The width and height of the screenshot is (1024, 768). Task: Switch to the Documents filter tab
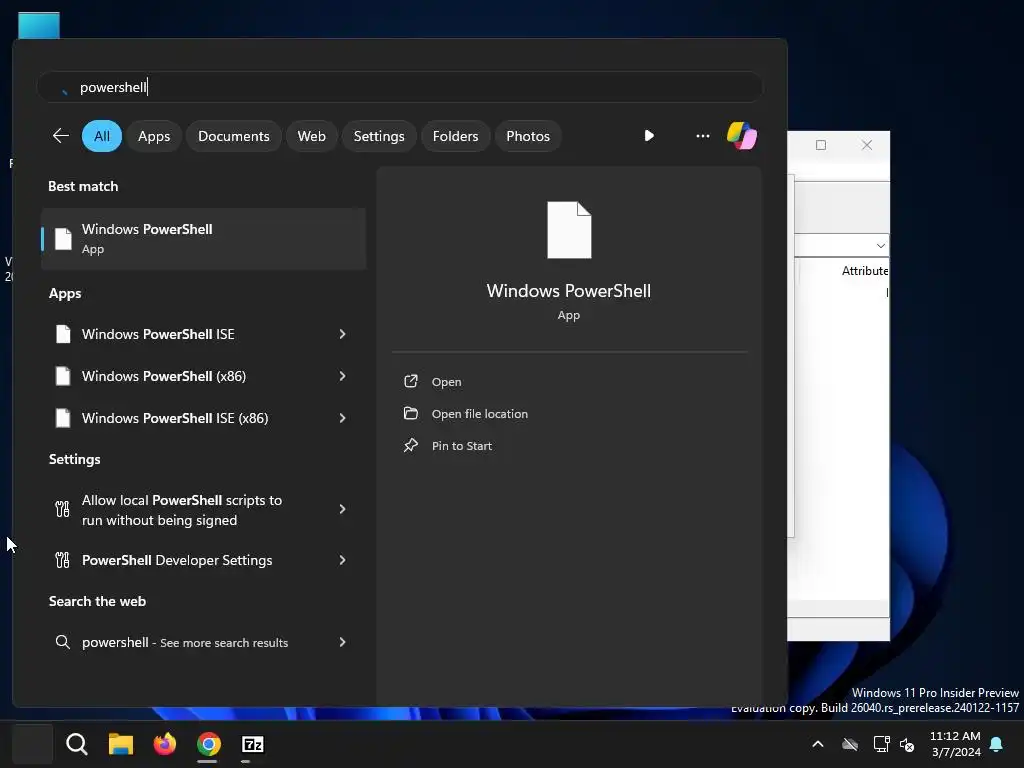[234, 136]
